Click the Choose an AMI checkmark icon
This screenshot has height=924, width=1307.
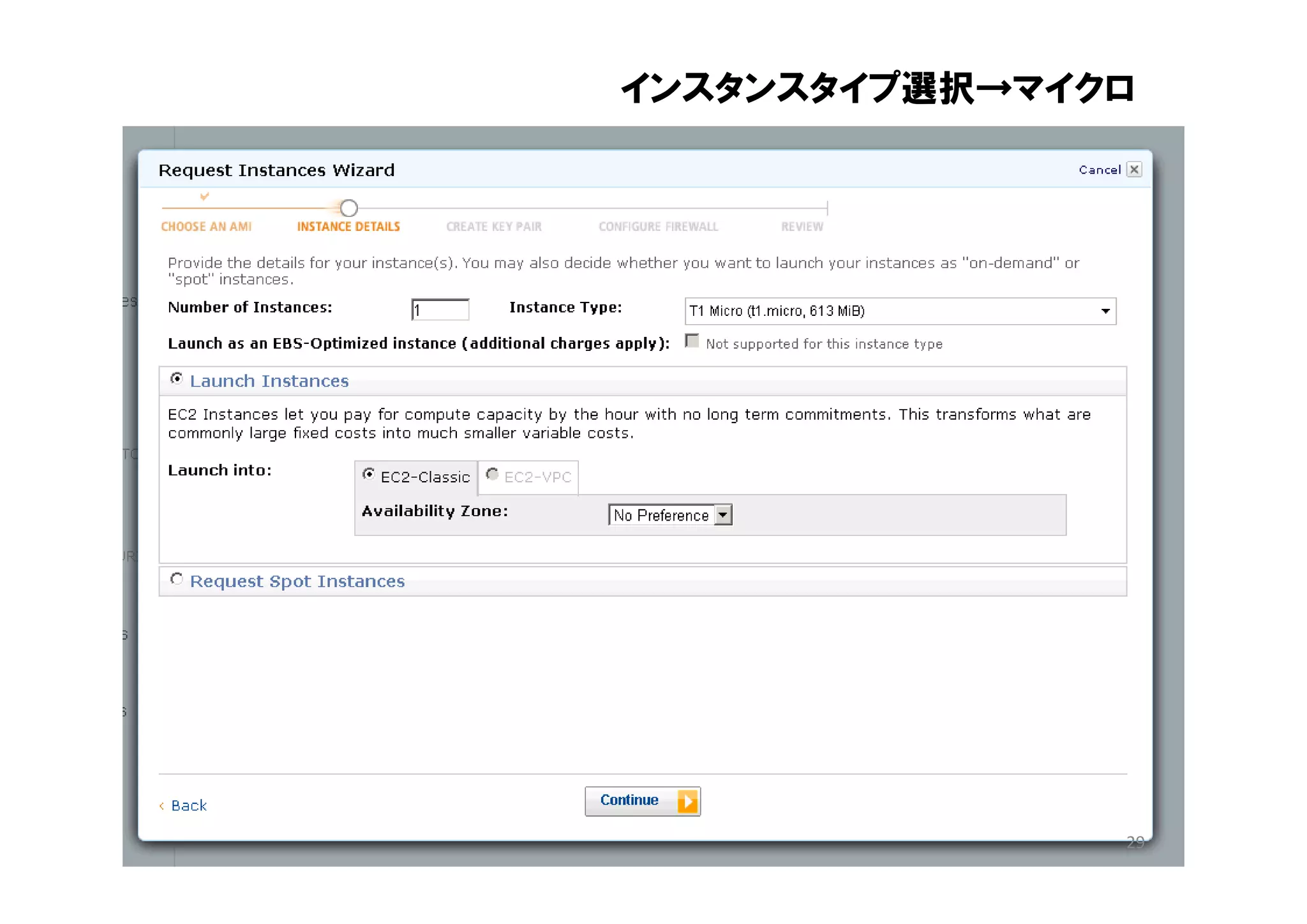pos(204,197)
